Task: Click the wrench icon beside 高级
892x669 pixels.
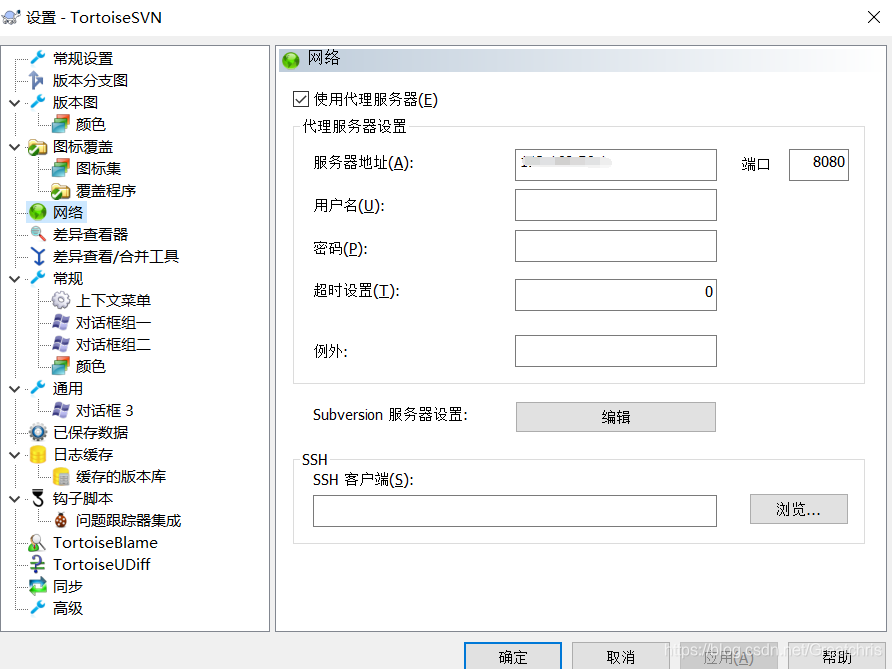Action: pyautogui.click(x=38, y=608)
